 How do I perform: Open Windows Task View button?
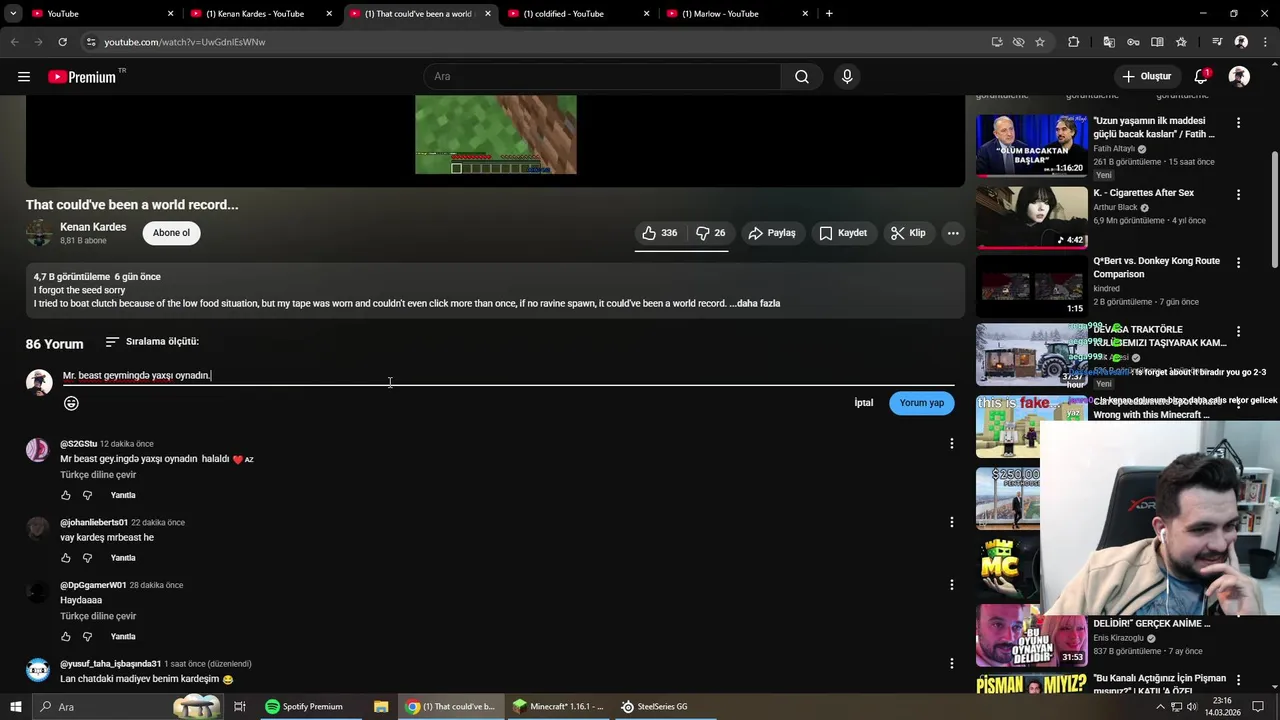(240, 707)
